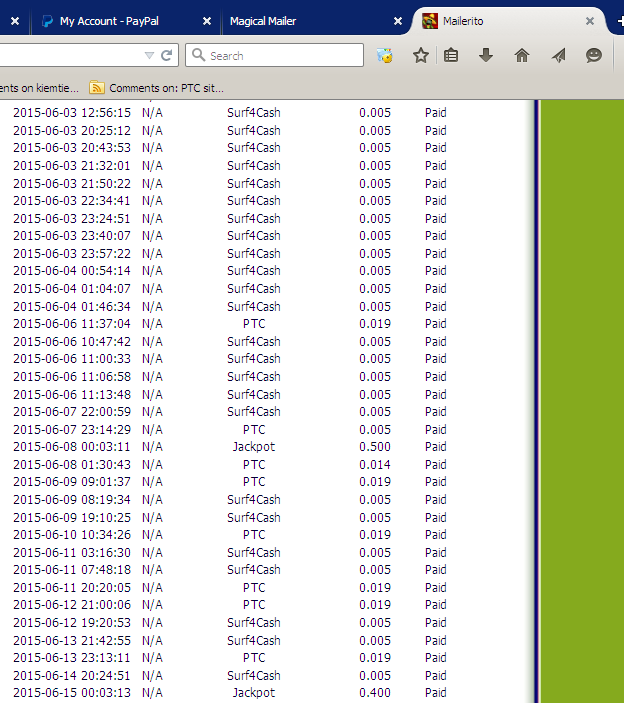Close the Magical Mailer tab
Viewport: 624px width, 703px height.
(x=398, y=21)
